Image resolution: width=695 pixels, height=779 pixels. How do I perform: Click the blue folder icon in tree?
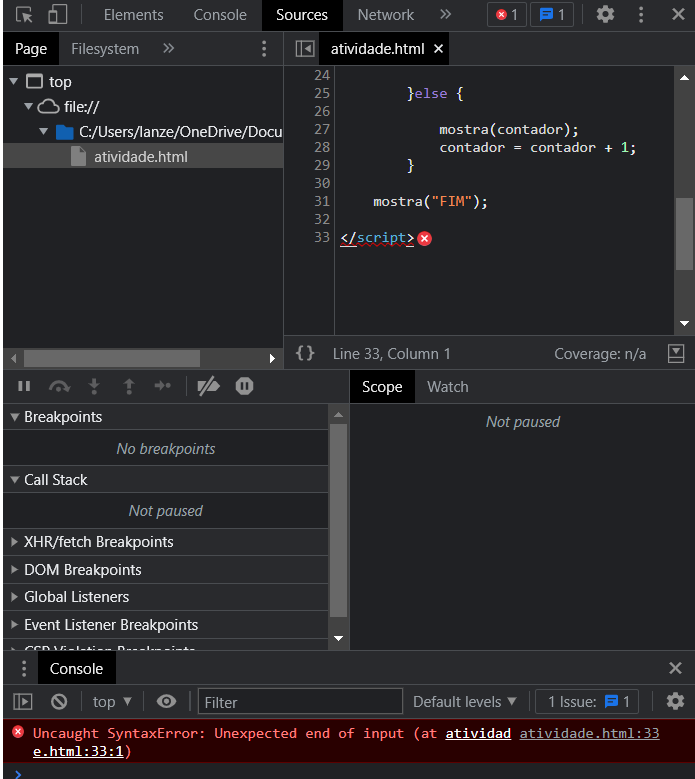65,132
